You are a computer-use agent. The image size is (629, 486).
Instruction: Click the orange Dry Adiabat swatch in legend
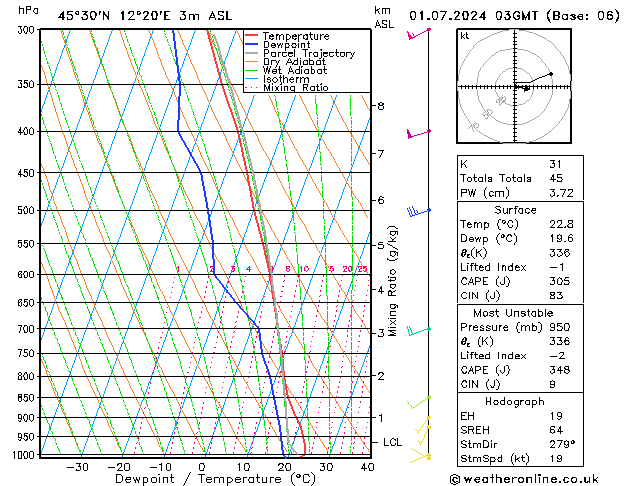(x=252, y=62)
